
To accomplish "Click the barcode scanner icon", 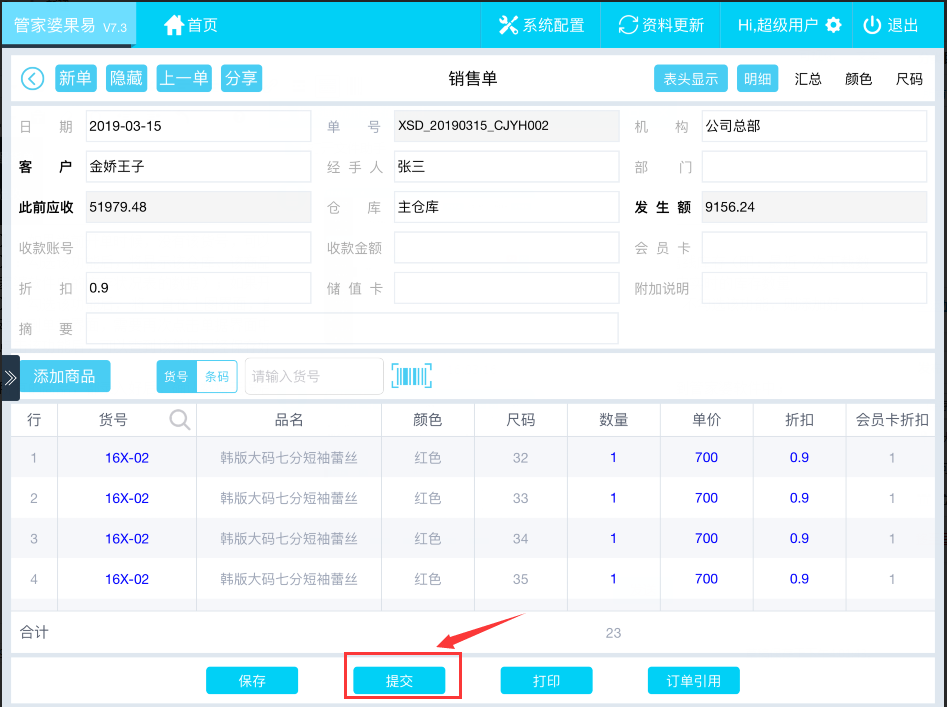I will (409, 376).
